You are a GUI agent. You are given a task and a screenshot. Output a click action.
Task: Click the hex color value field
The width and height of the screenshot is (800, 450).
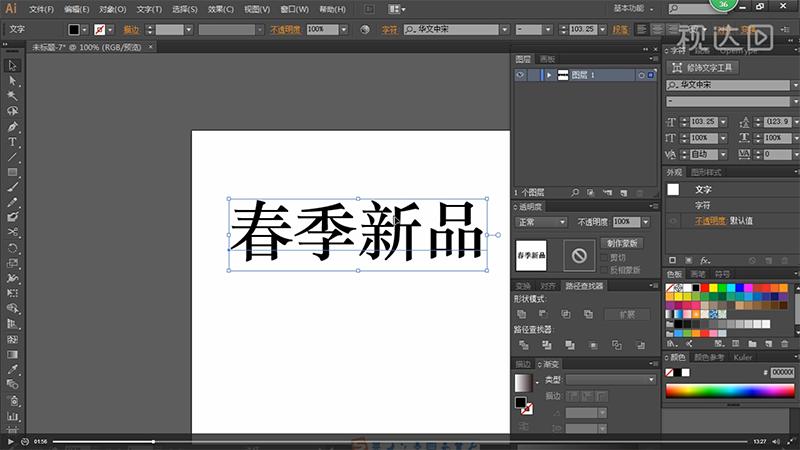tap(782, 372)
